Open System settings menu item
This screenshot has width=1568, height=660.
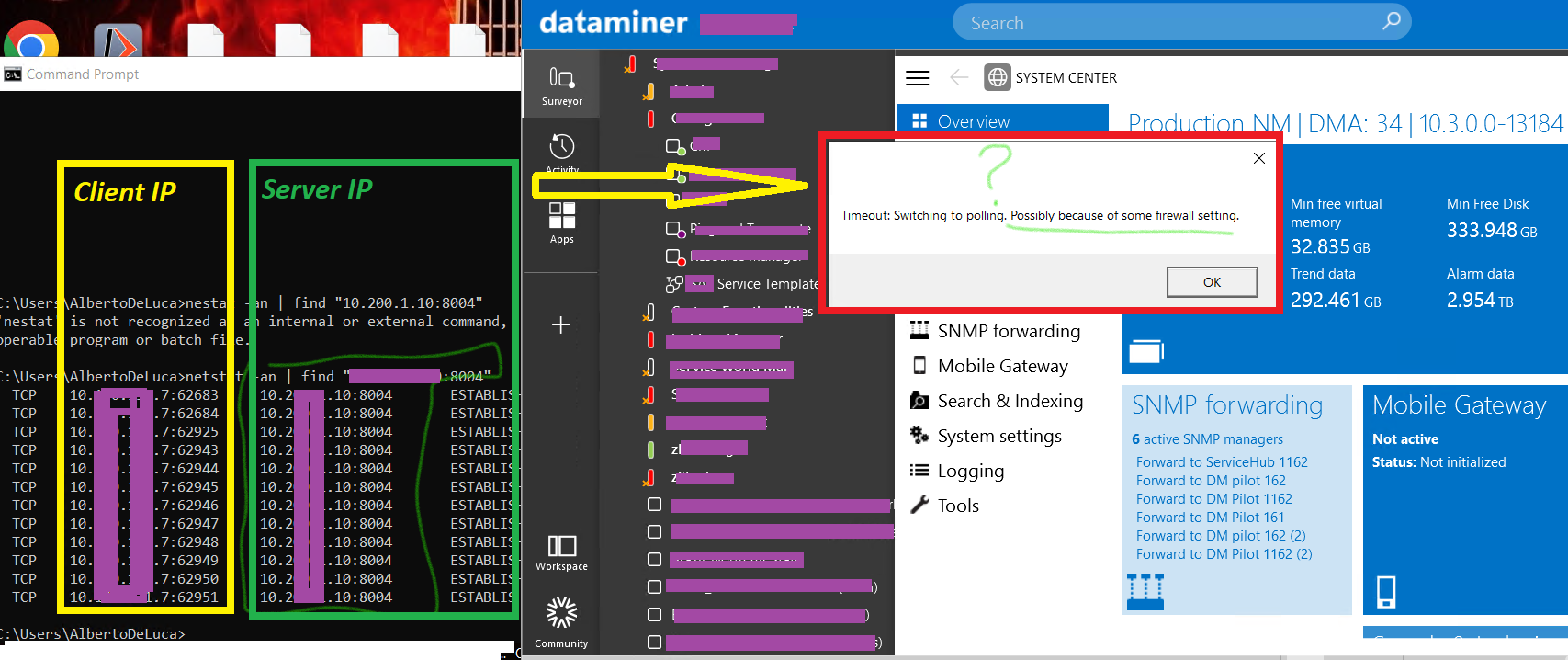(998, 436)
